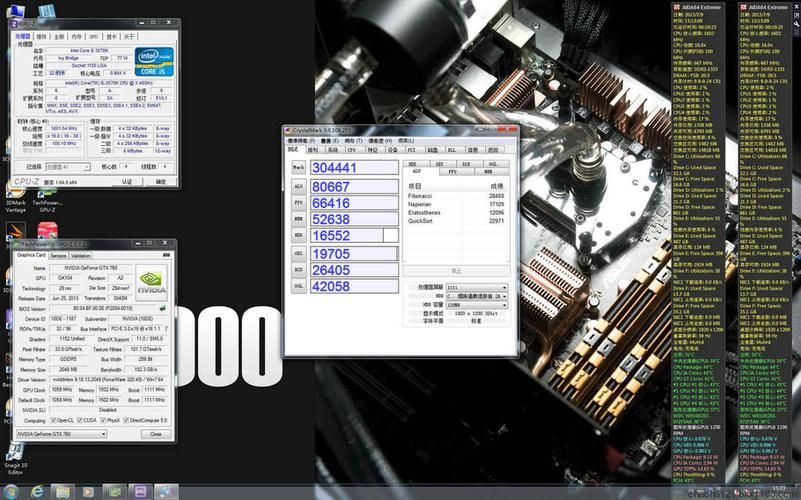
Task: Toggle the OpenCL checkbox in GPU-Z
Action: pyautogui.click(x=54, y=420)
